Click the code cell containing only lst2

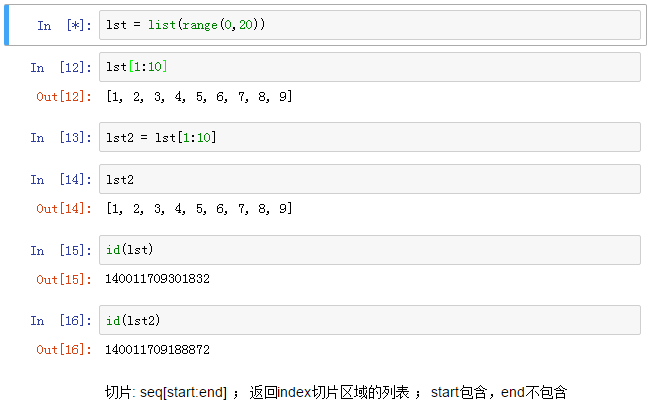click(x=370, y=180)
